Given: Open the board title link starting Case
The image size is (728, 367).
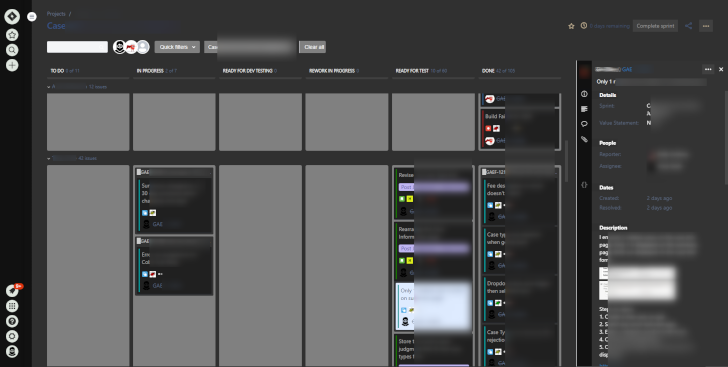Looking at the screenshot, I should click(56, 26).
